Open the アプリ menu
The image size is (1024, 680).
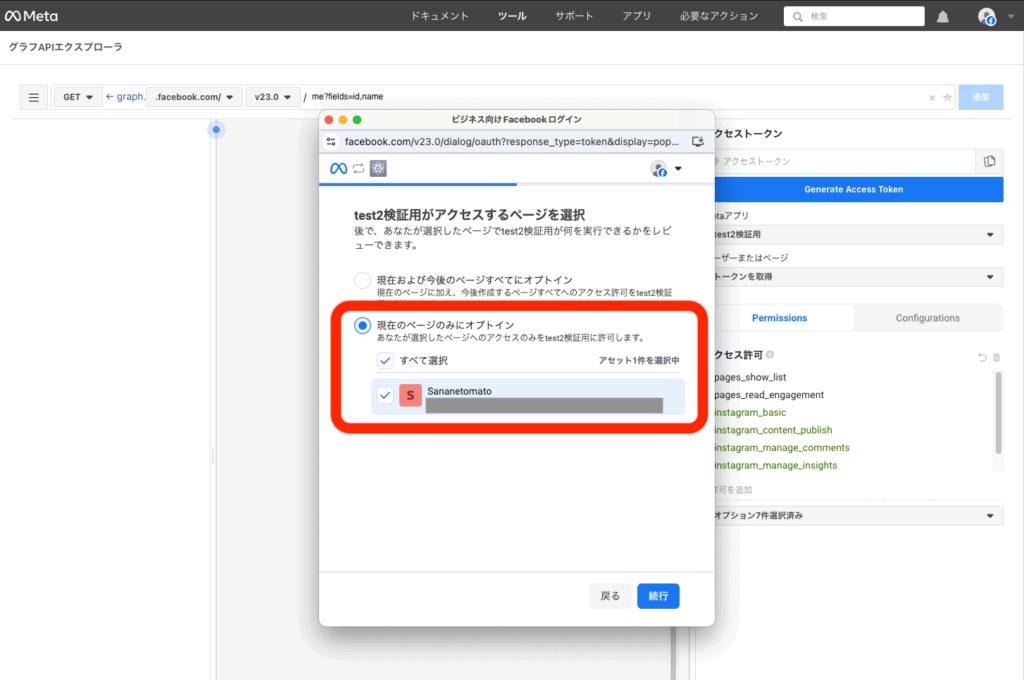[x=637, y=16]
